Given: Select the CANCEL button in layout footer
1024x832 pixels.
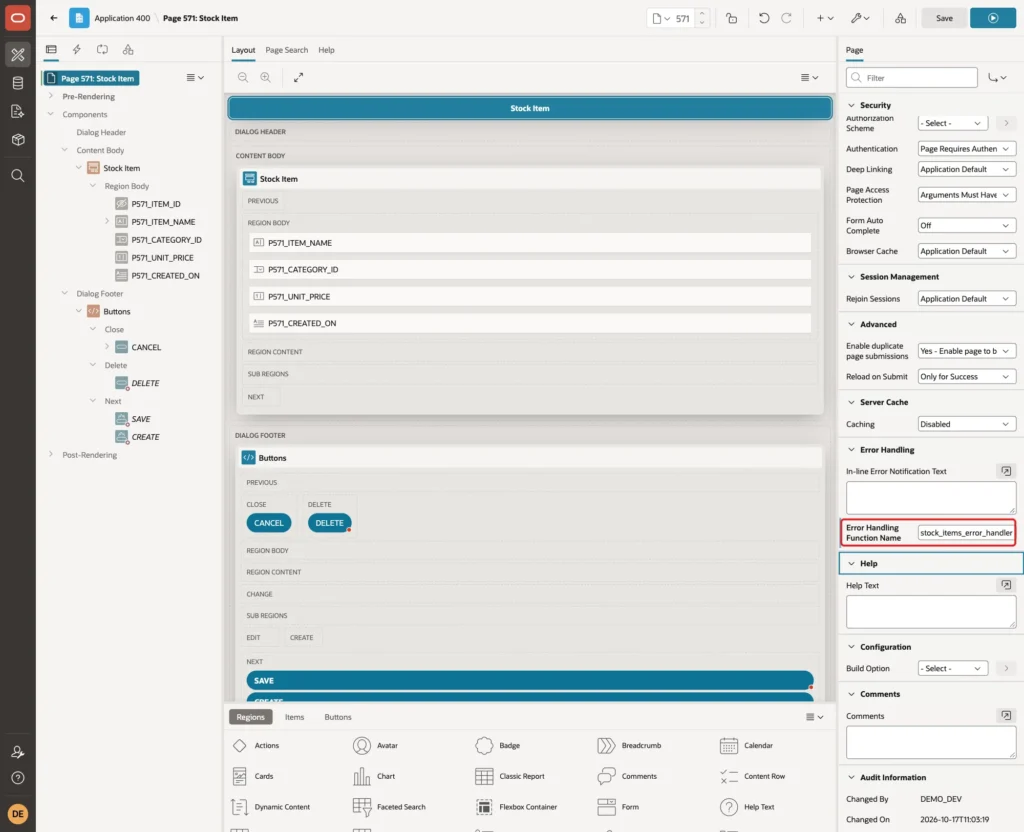Looking at the screenshot, I should pyautogui.click(x=268, y=523).
